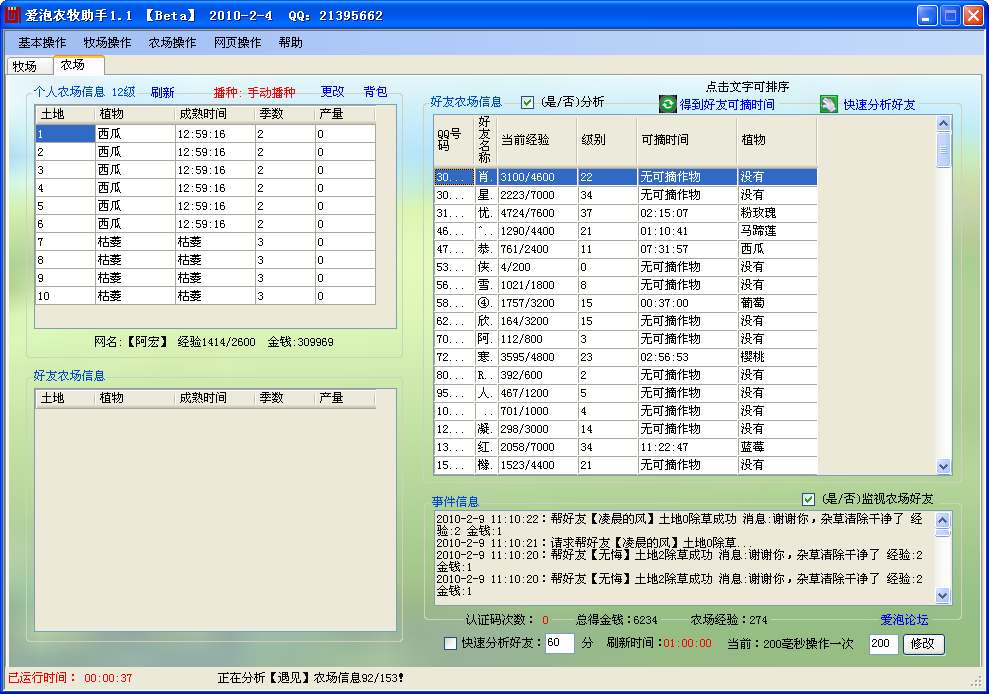The image size is (989, 694).
Task: Click 成熟时间 header in personal farm table
Action: point(214,114)
